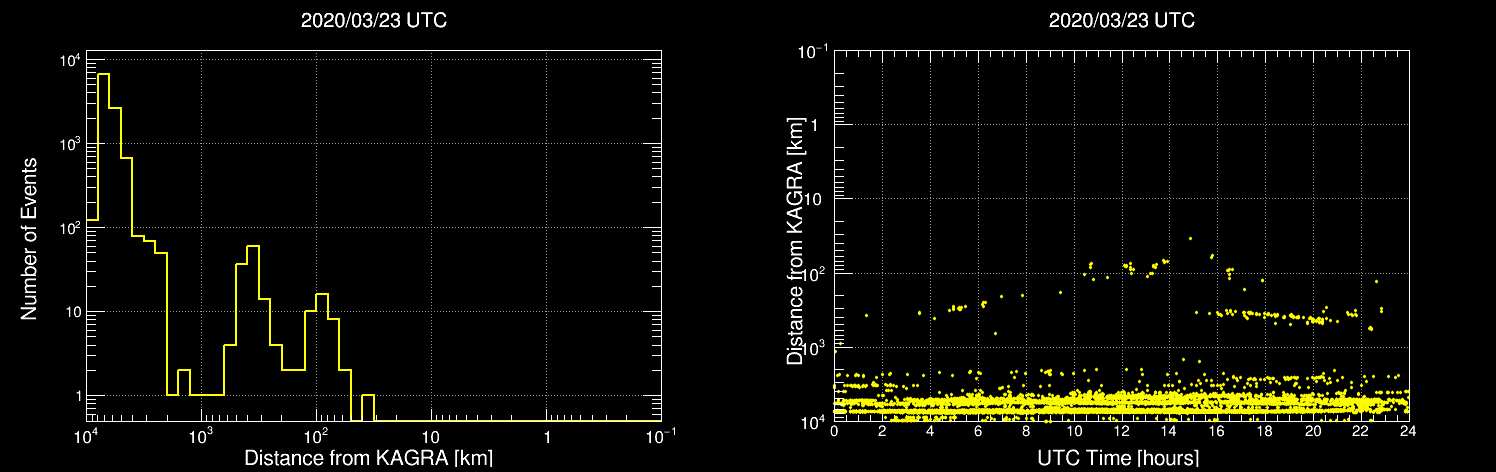Click the scatter x-axis tick label '2'
Screen dimensions: 1496x472
click(882, 432)
